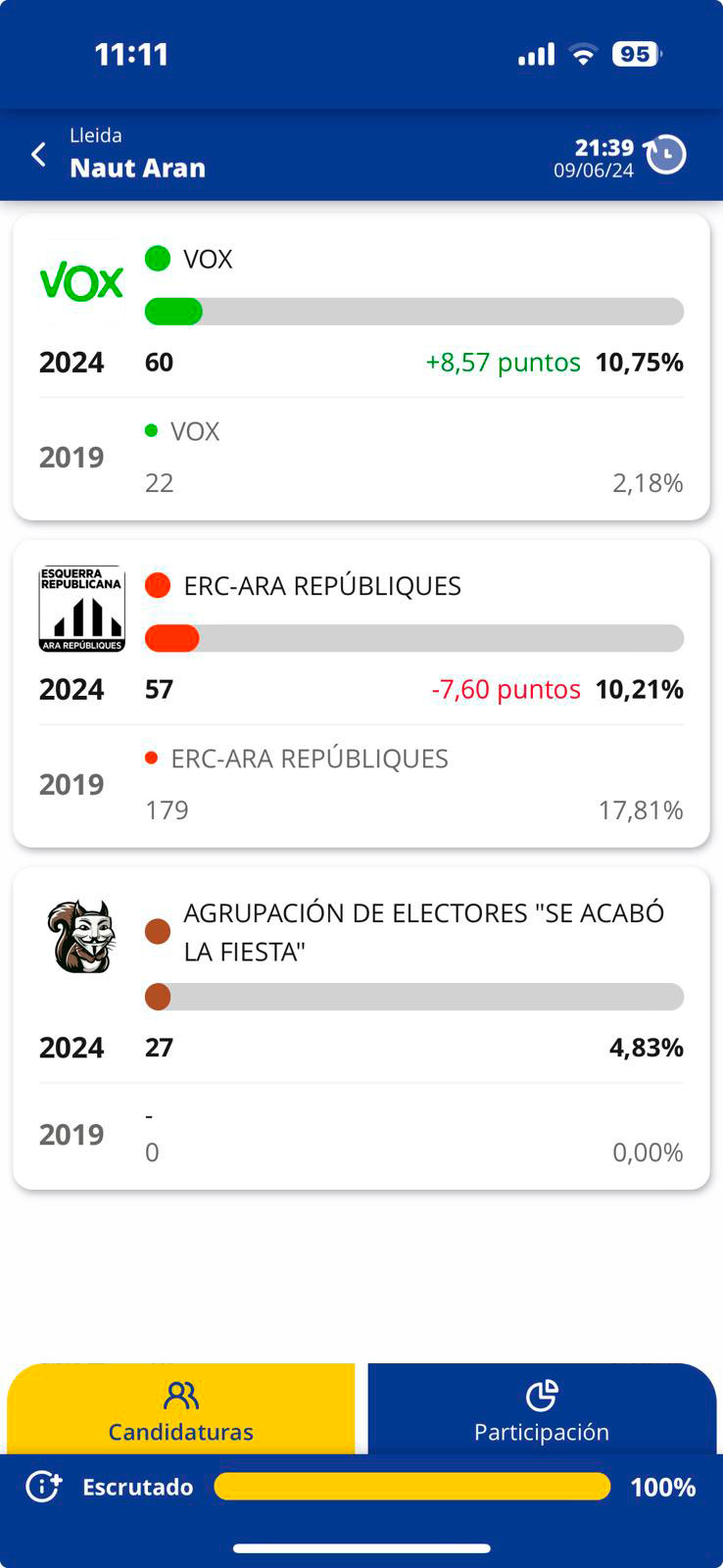Click the green VOX vote share bar
This screenshot has height=1568, width=723.
point(174,312)
